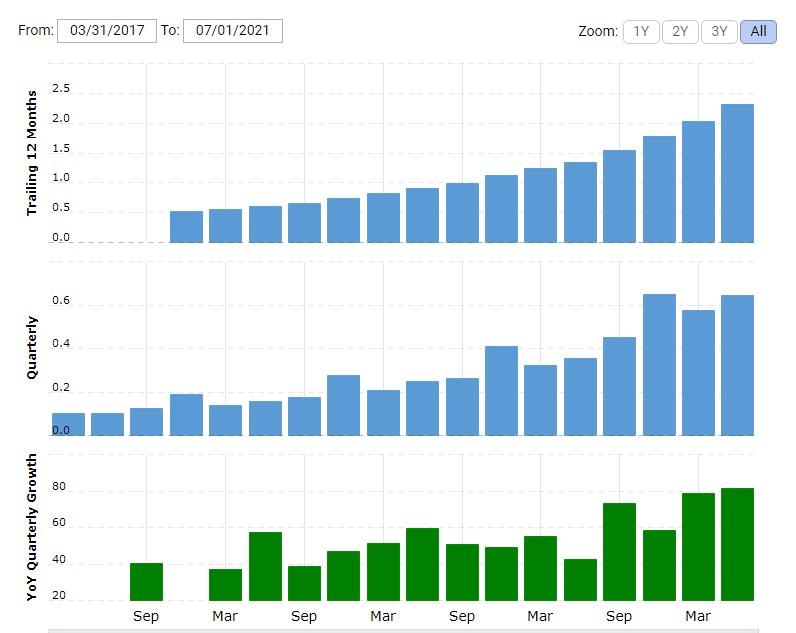Click the 80 tick on YoY chart

[59, 486]
